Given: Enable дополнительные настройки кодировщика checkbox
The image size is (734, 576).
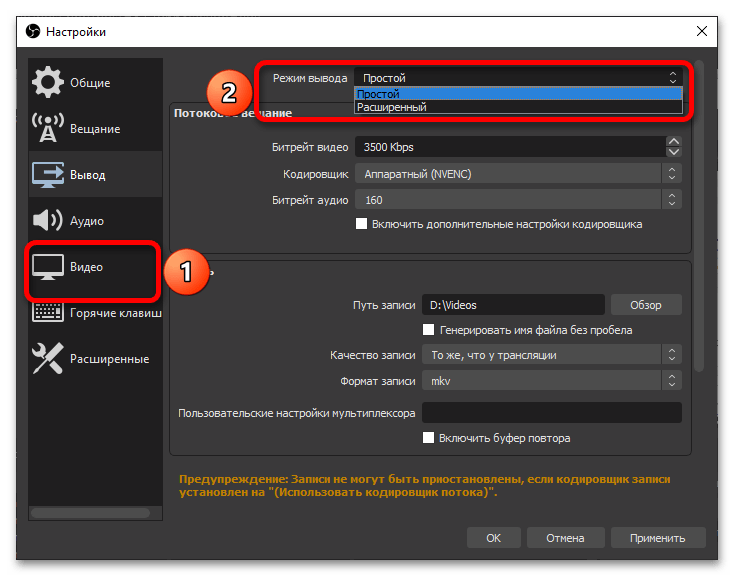Looking at the screenshot, I should 361,223.
